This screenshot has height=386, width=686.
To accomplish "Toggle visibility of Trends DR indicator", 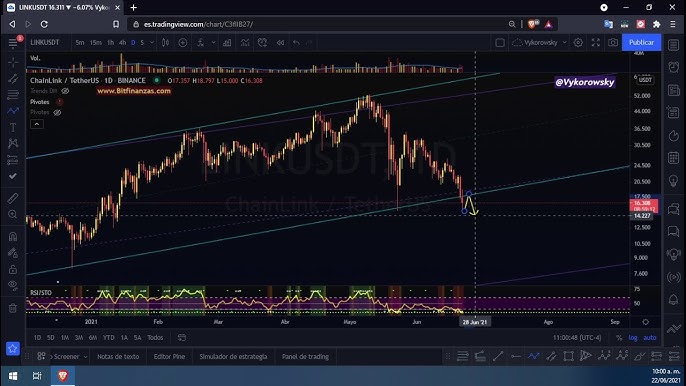I will [65, 91].
